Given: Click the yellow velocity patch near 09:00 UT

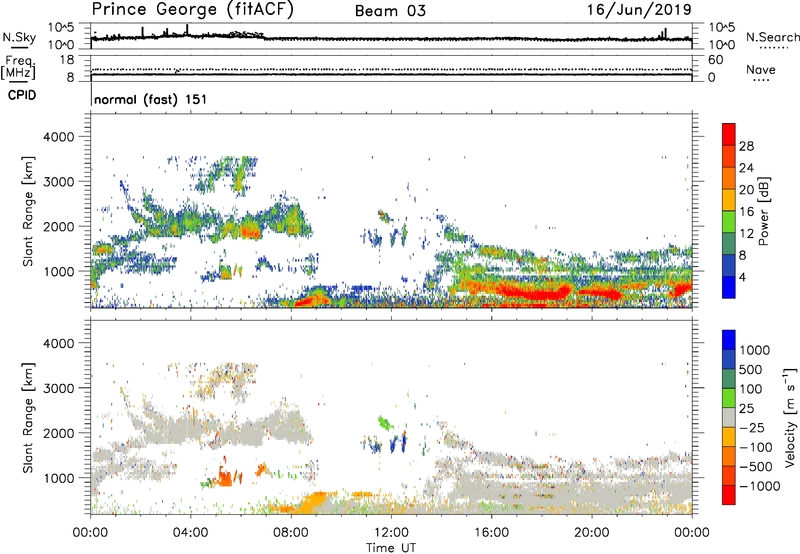Looking at the screenshot, I should (x=312, y=501).
